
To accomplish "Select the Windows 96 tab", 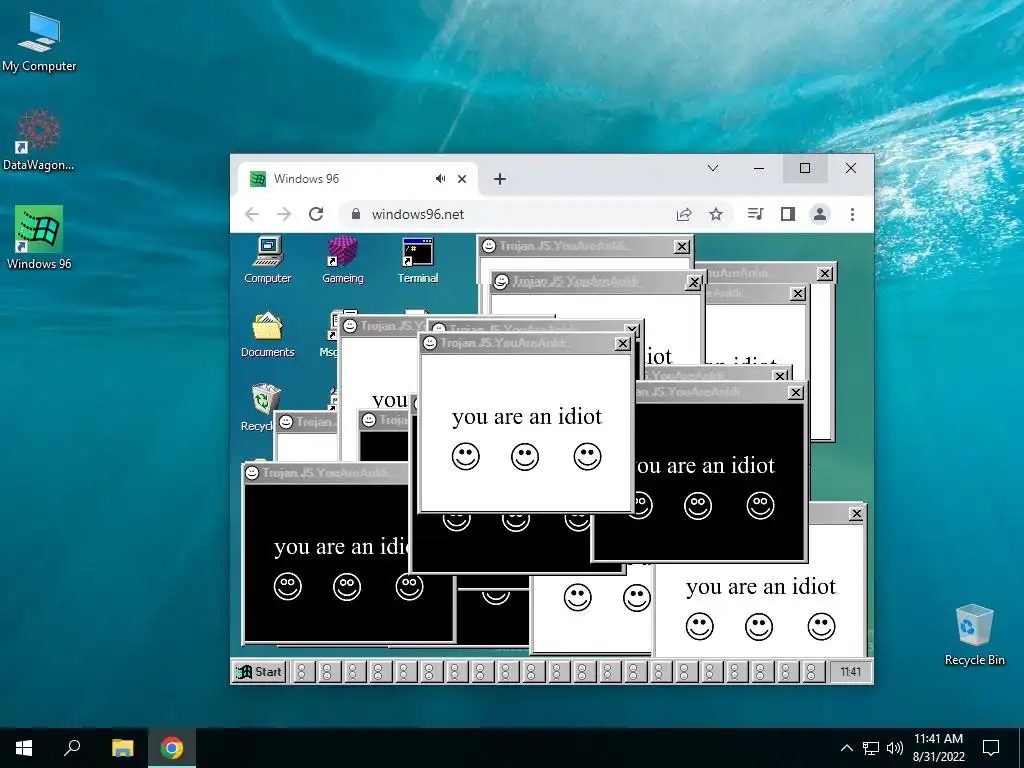I will [x=357, y=179].
